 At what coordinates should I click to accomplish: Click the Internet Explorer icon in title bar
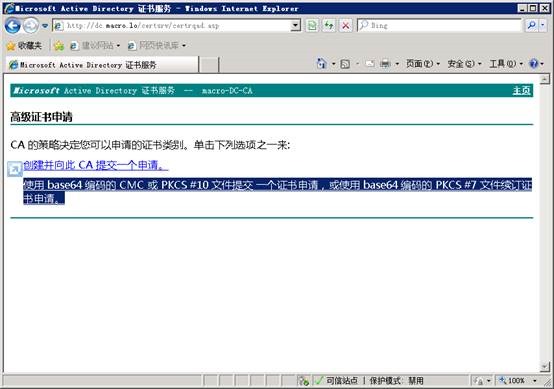coord(9,8)
